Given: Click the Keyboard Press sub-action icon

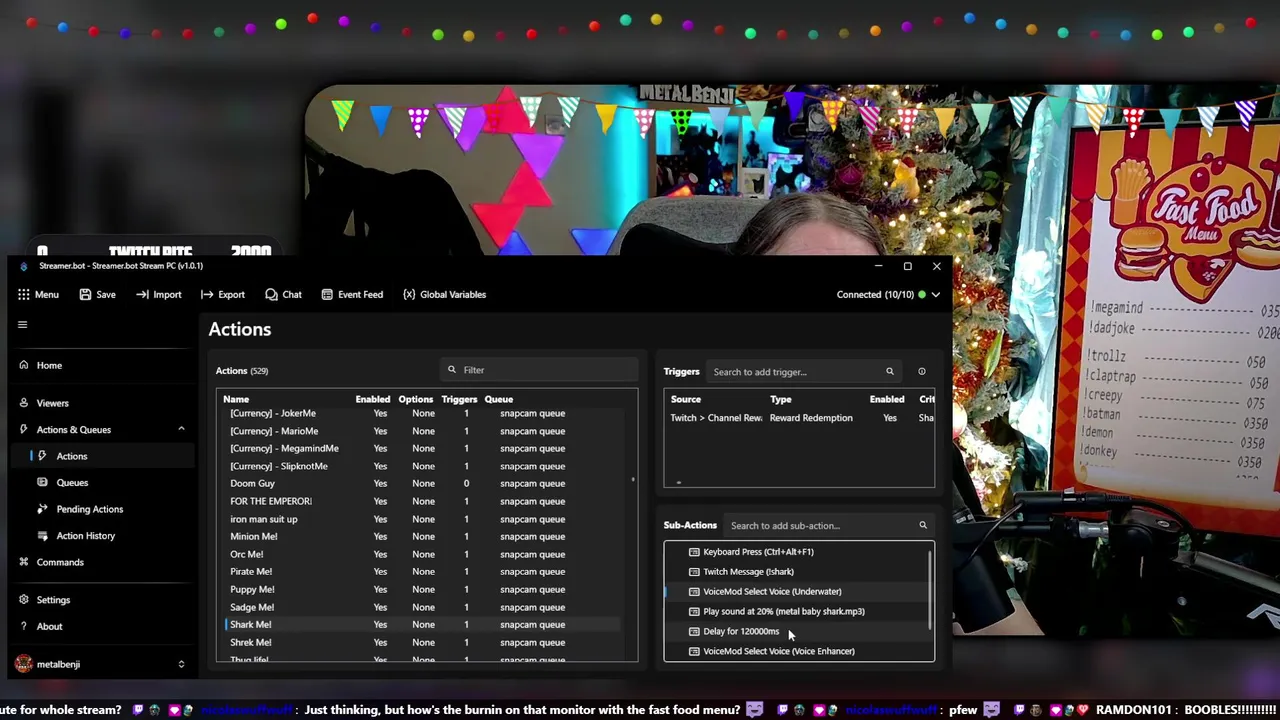Looking at the screenshot, I should coord(694,552).
